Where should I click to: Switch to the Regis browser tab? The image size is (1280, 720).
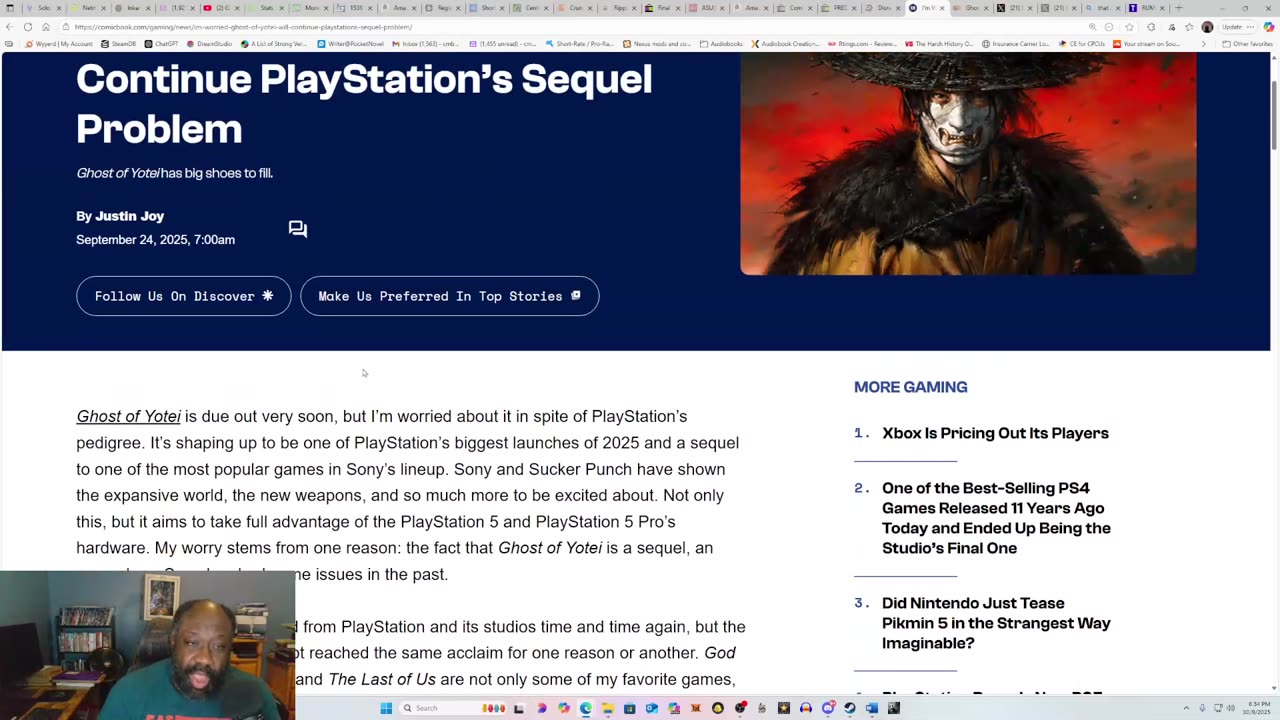pos(441,8)
